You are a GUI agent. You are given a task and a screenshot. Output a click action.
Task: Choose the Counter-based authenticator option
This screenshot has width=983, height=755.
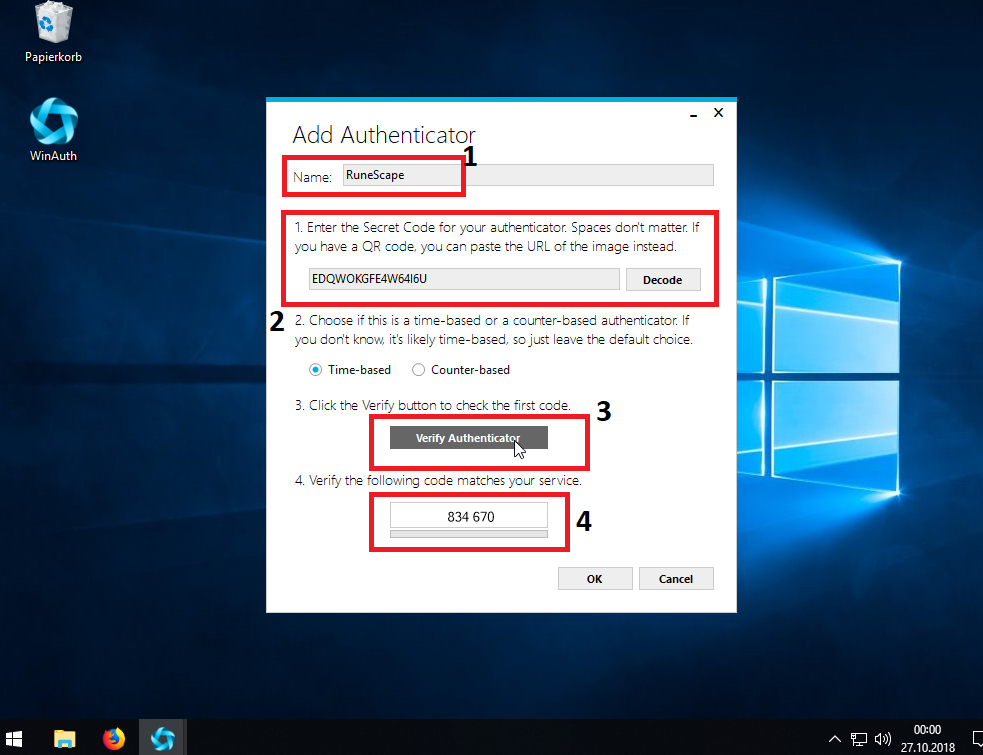pyautogui.click(x=419, y=370)
